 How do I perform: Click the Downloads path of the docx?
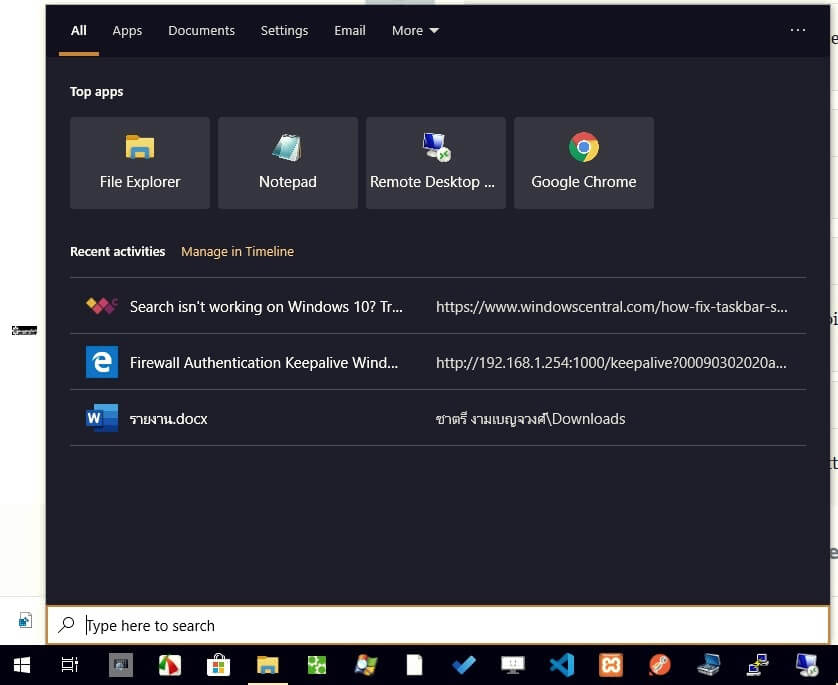point(530,418)
